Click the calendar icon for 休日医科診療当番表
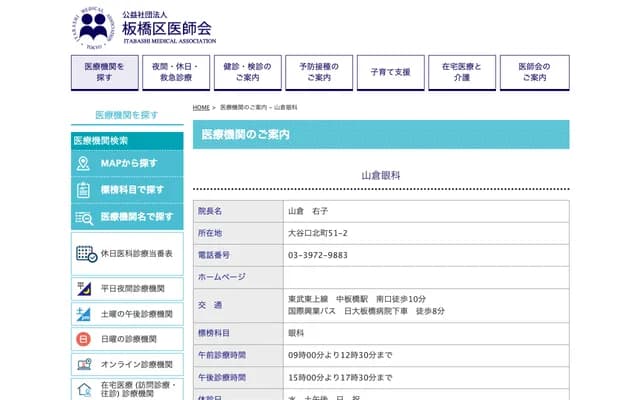Screen dimensions: 640x400 coord(85,254)
